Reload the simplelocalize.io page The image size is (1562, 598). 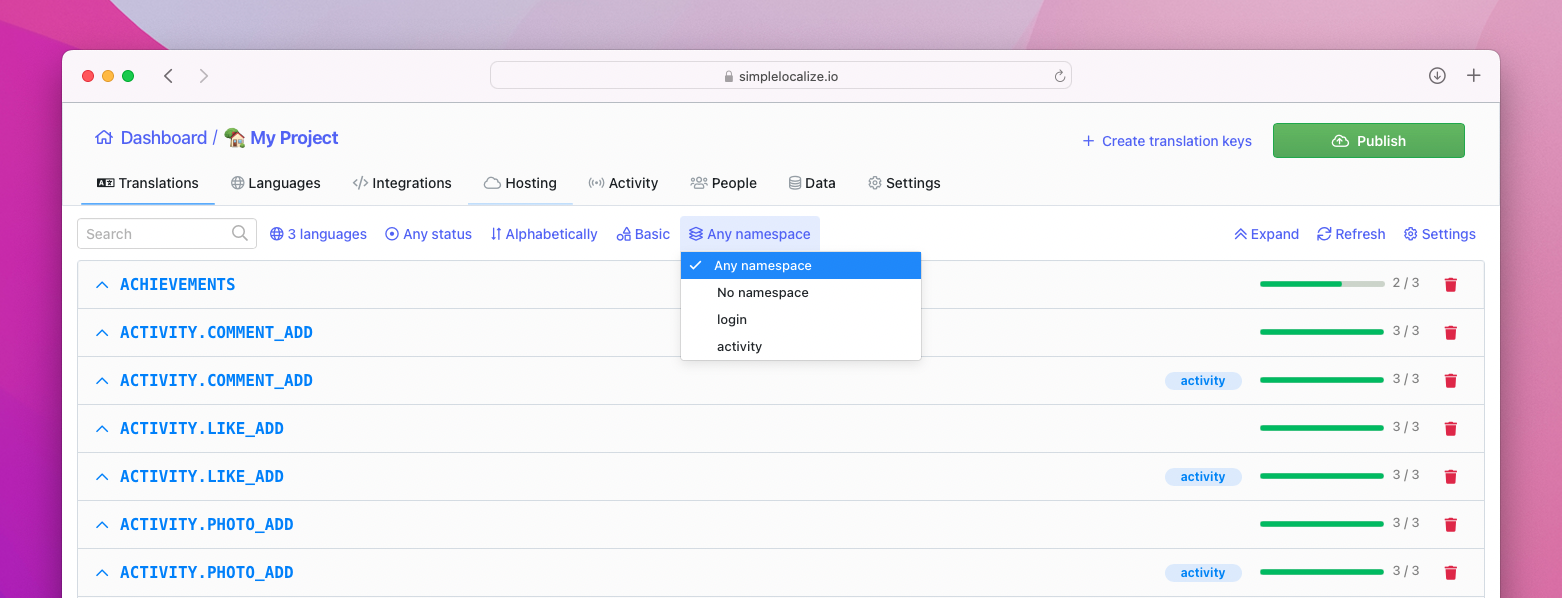(x=1059, y=76)
